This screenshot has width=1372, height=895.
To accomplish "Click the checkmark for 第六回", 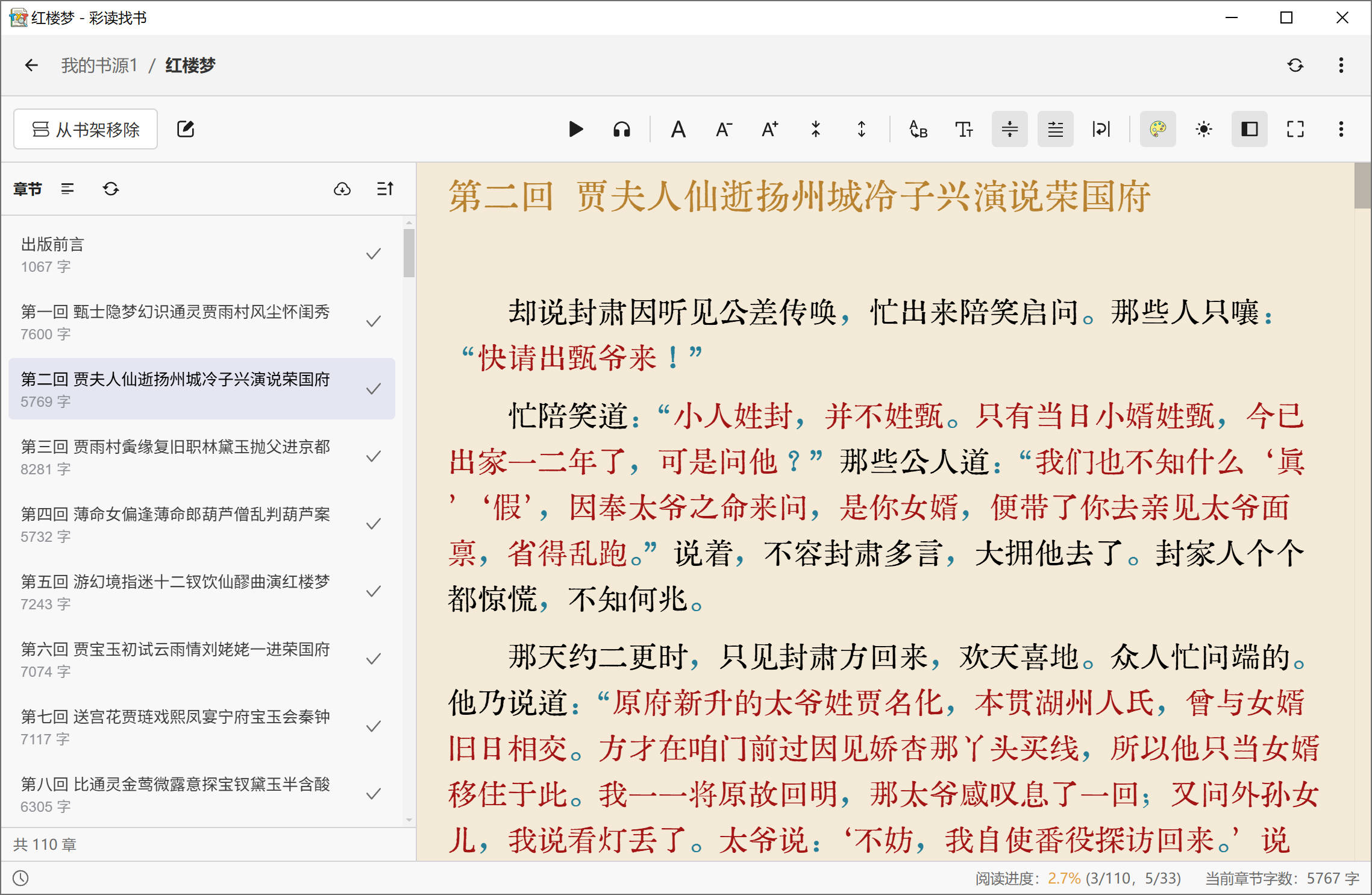I will pyautogui.click(x=374, y=659).
